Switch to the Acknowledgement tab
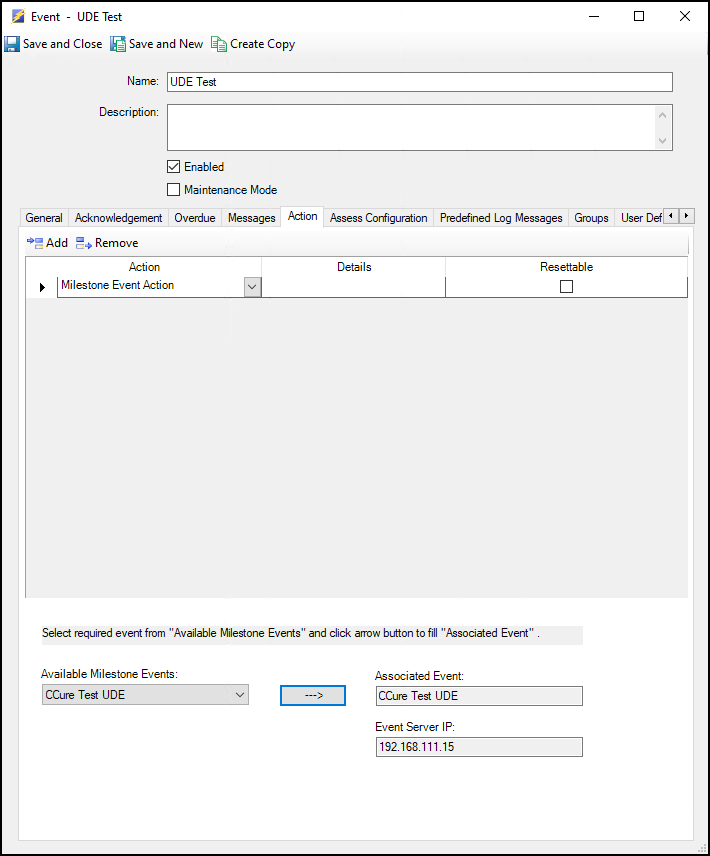The image size is (710, 856). tap(118, 218)
